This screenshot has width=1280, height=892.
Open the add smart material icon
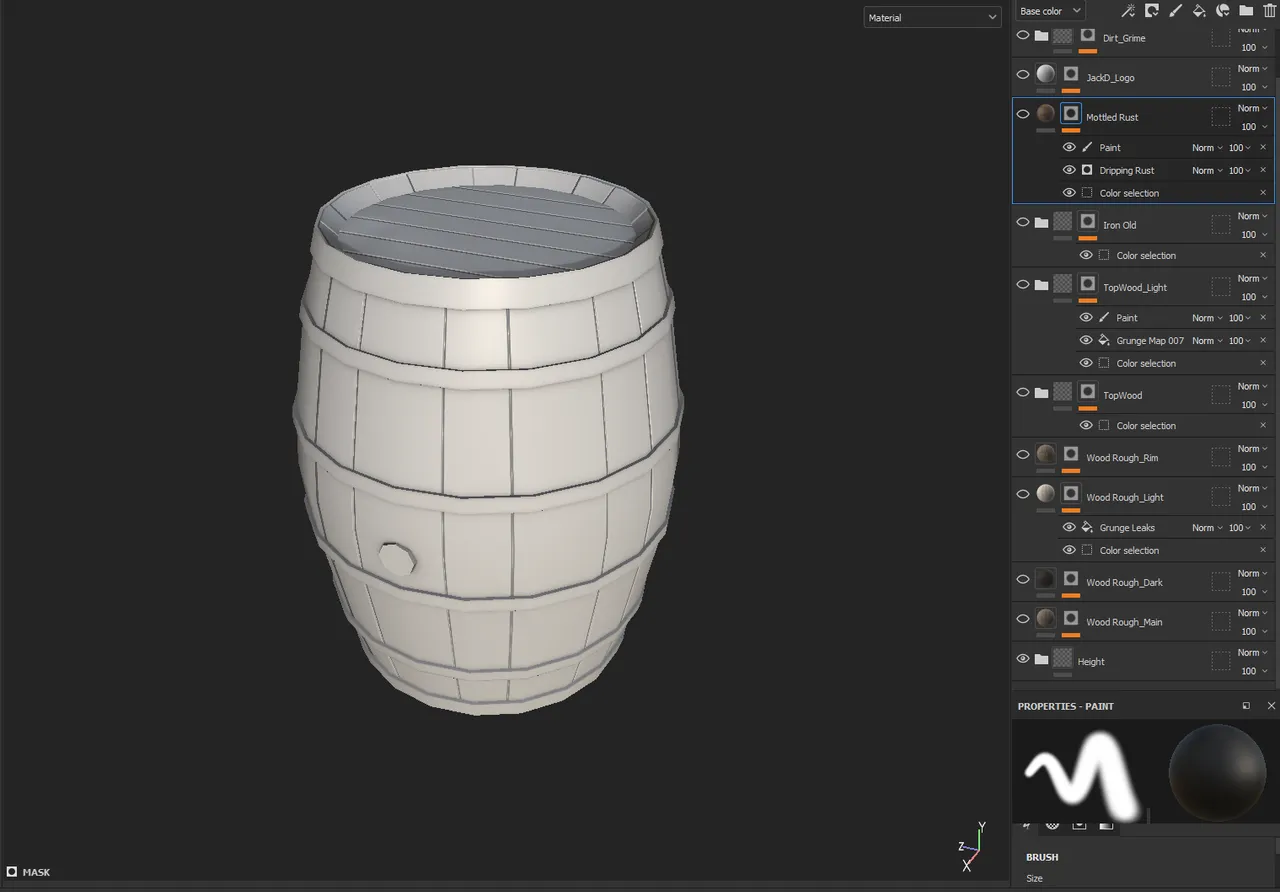pyautogui.click(x=1222, y=11)
